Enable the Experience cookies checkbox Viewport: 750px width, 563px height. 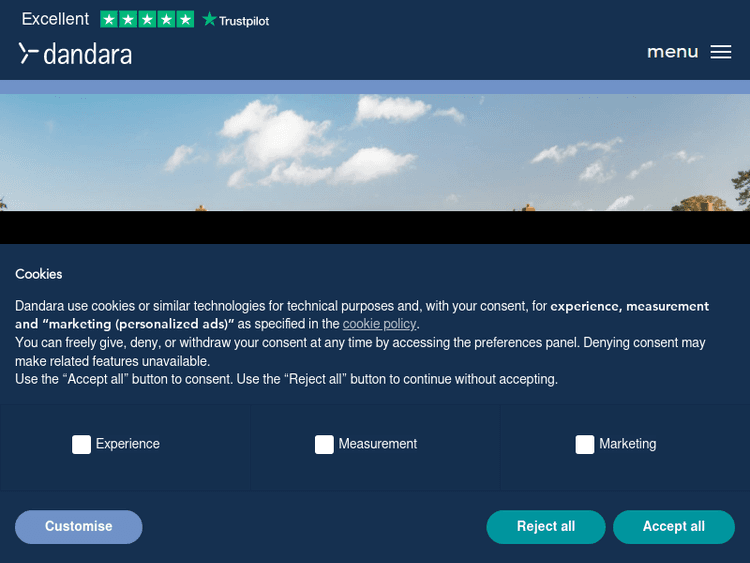pos(81,445)
